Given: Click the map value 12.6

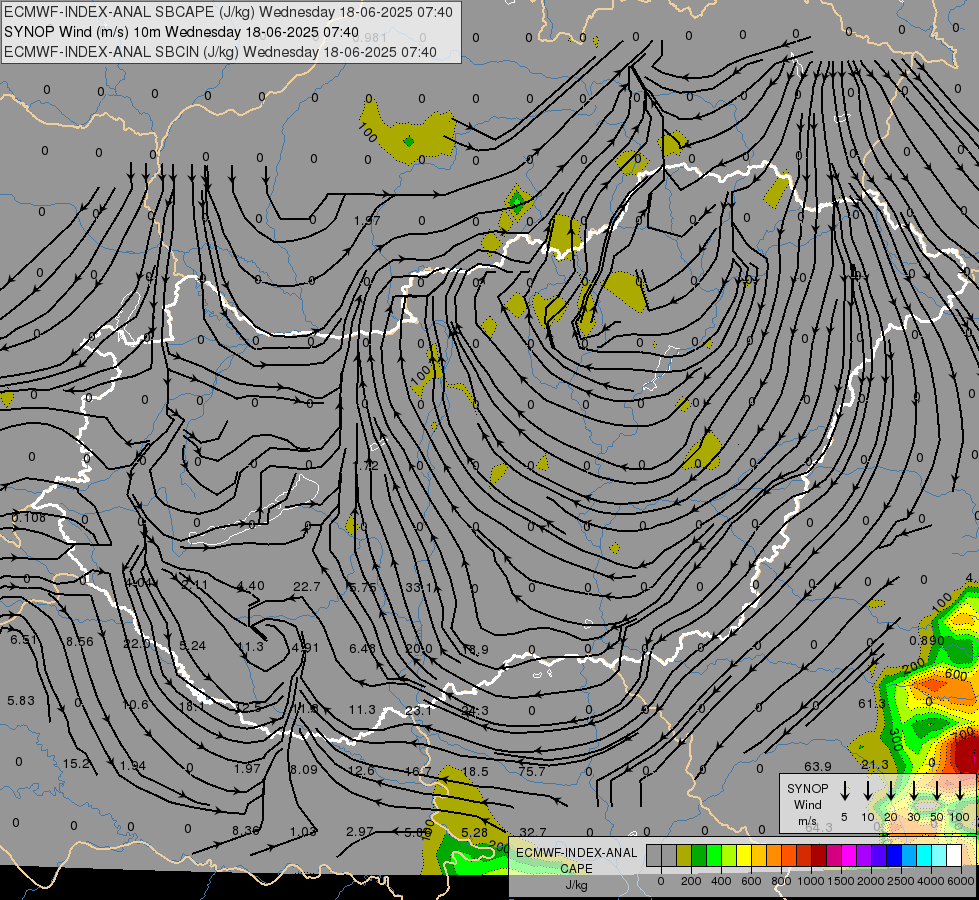Looking at the screenshot, I should pyautogui.click(x=362, y=771).
